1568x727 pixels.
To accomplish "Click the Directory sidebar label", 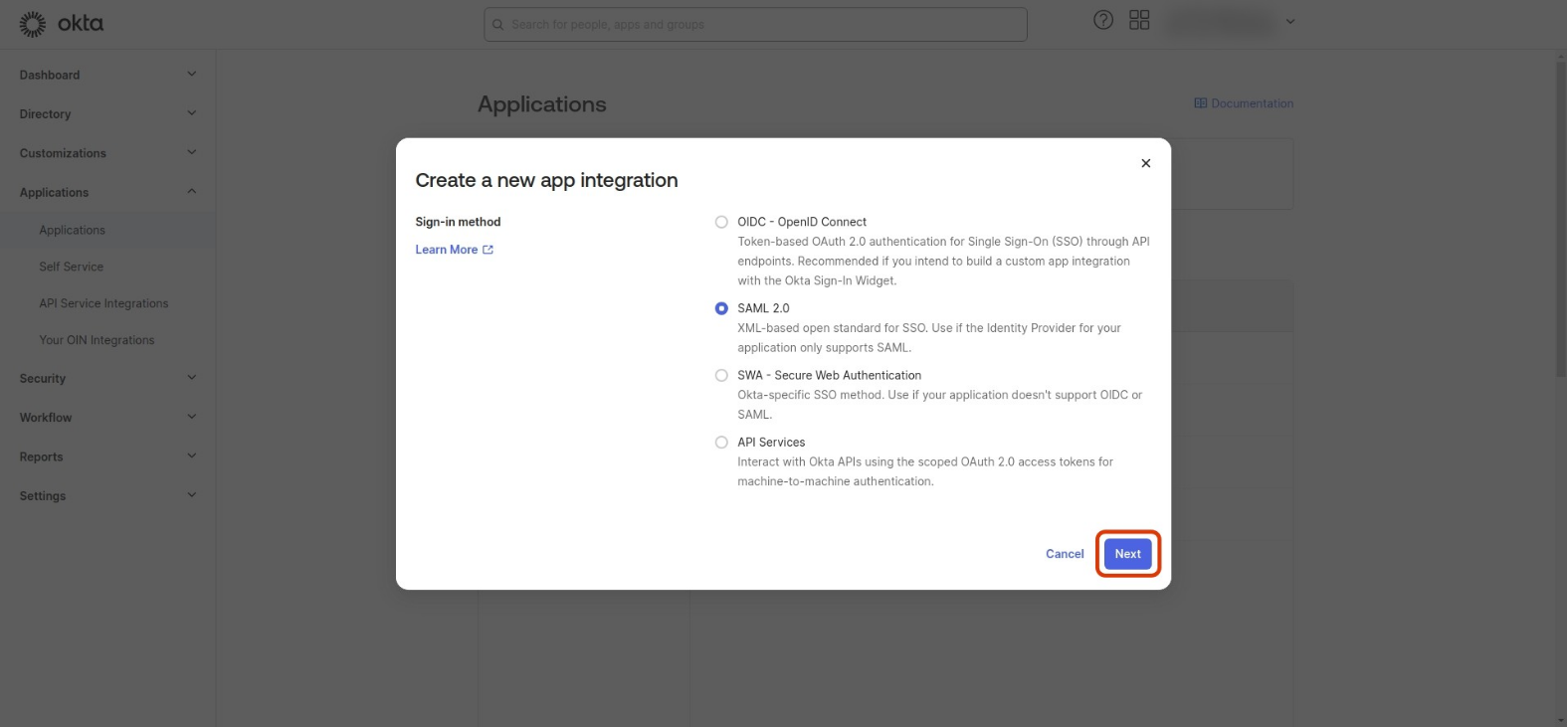I will pyautogui.click(x=46, y=114).
